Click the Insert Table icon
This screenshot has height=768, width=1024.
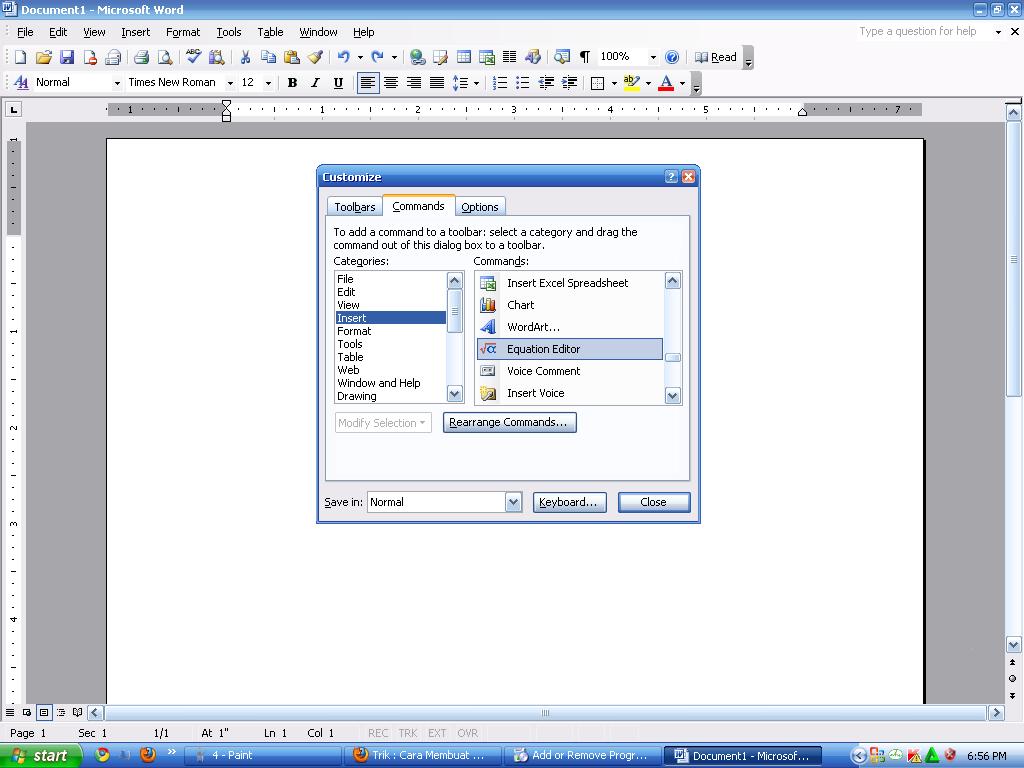pyautogui.click(x=464, y=57)
